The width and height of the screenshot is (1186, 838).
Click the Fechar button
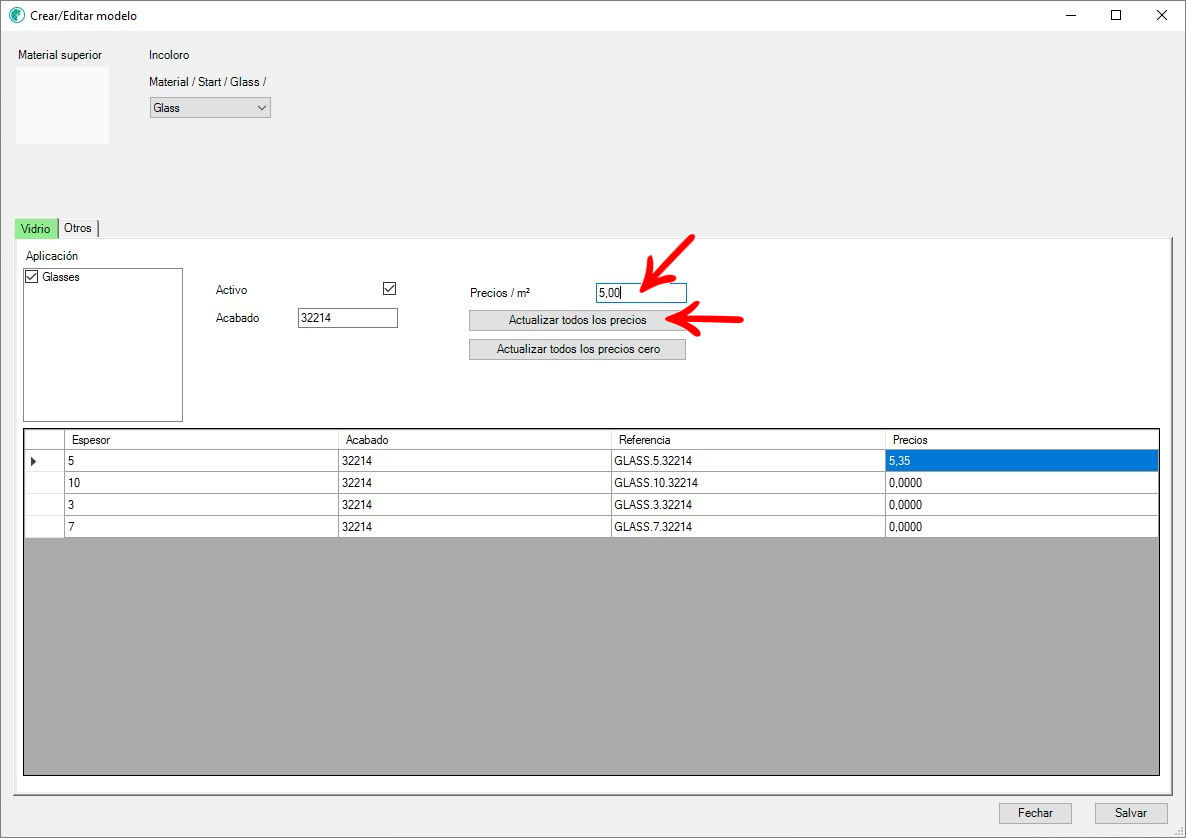tap(1035, 813)
